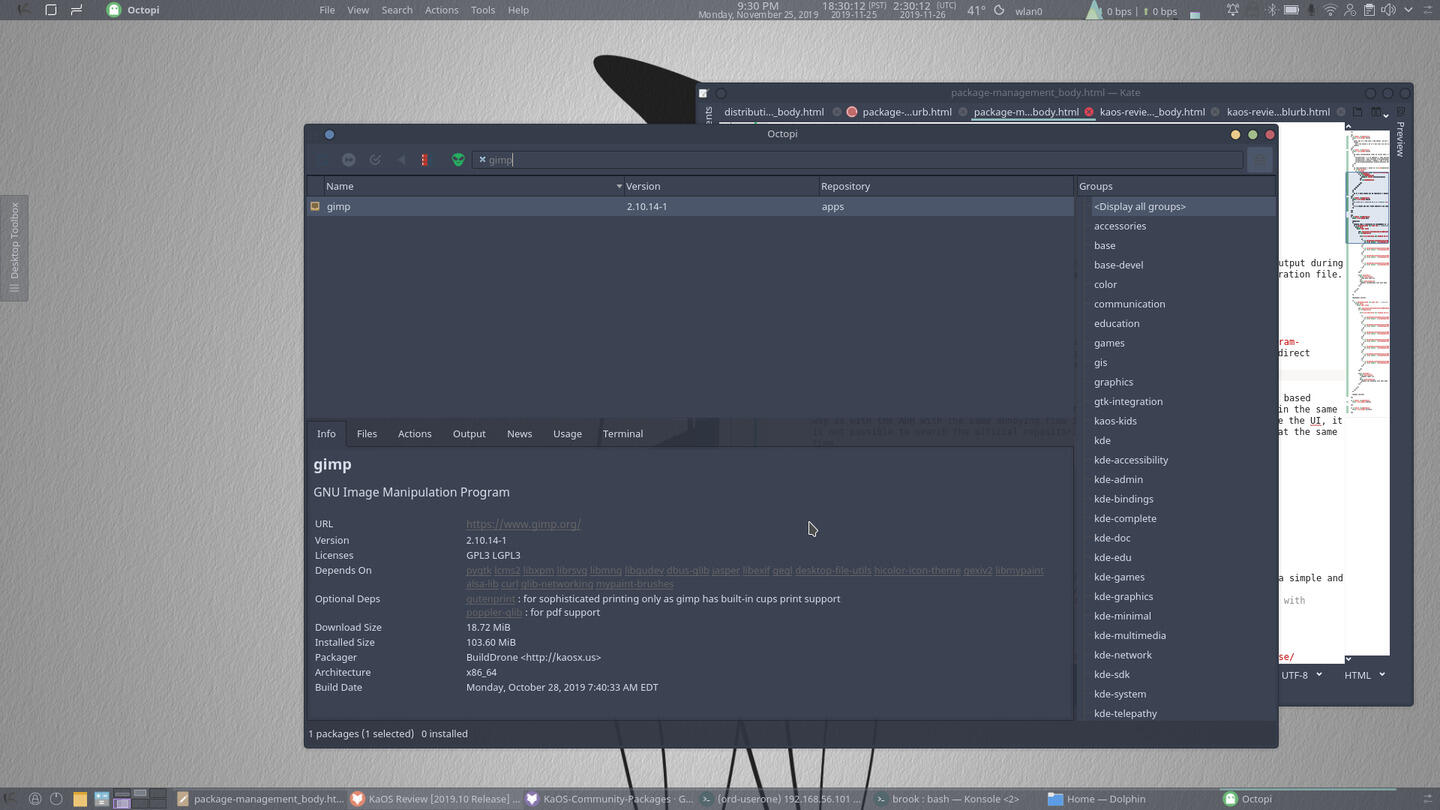1440x810 pixels.
Task: Click the red cancel transaction toolbar icon
Action: pos(424,160)
